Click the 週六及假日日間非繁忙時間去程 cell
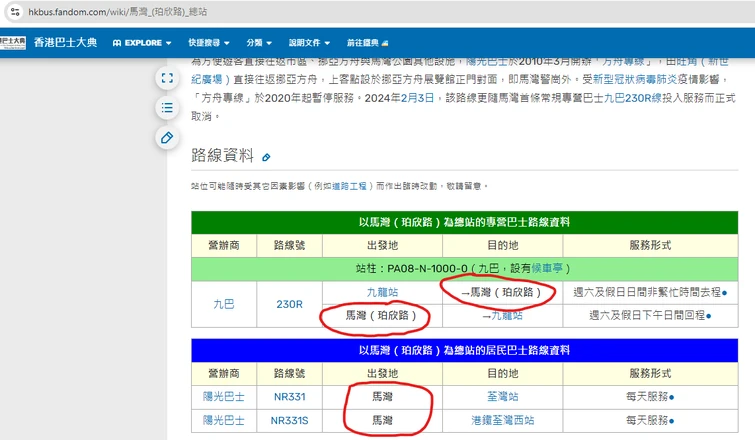 650,292
